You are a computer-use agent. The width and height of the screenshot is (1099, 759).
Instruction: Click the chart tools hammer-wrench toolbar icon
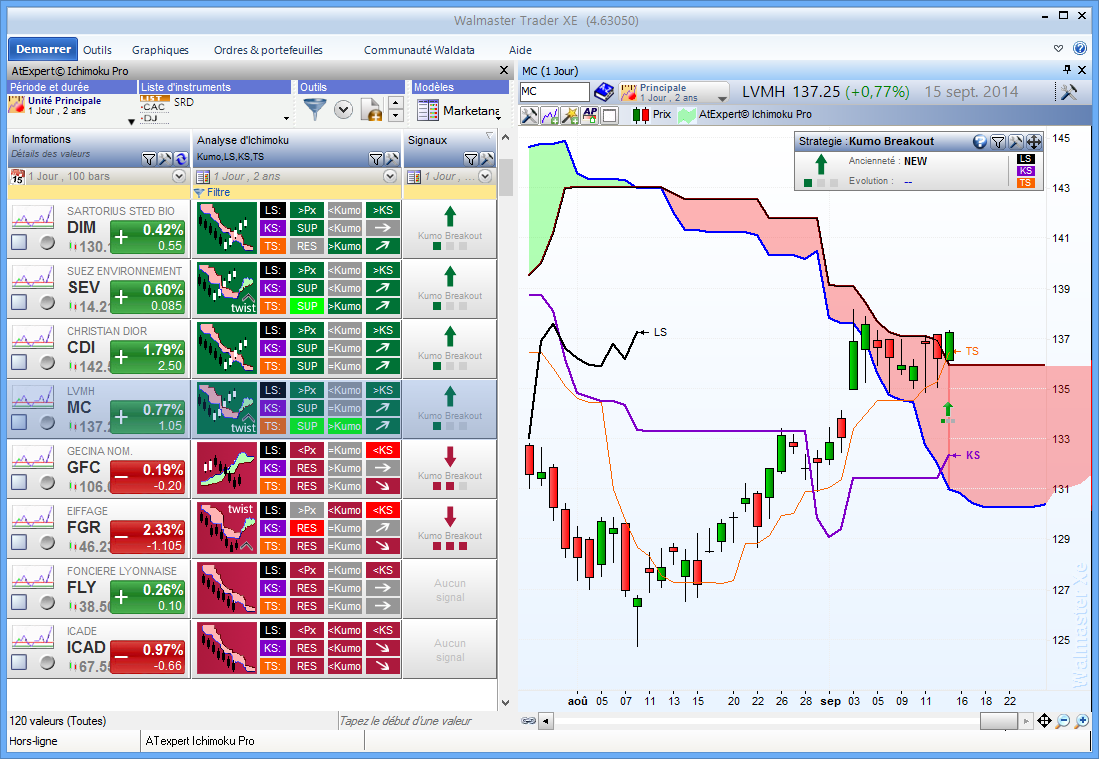(529, 115)
